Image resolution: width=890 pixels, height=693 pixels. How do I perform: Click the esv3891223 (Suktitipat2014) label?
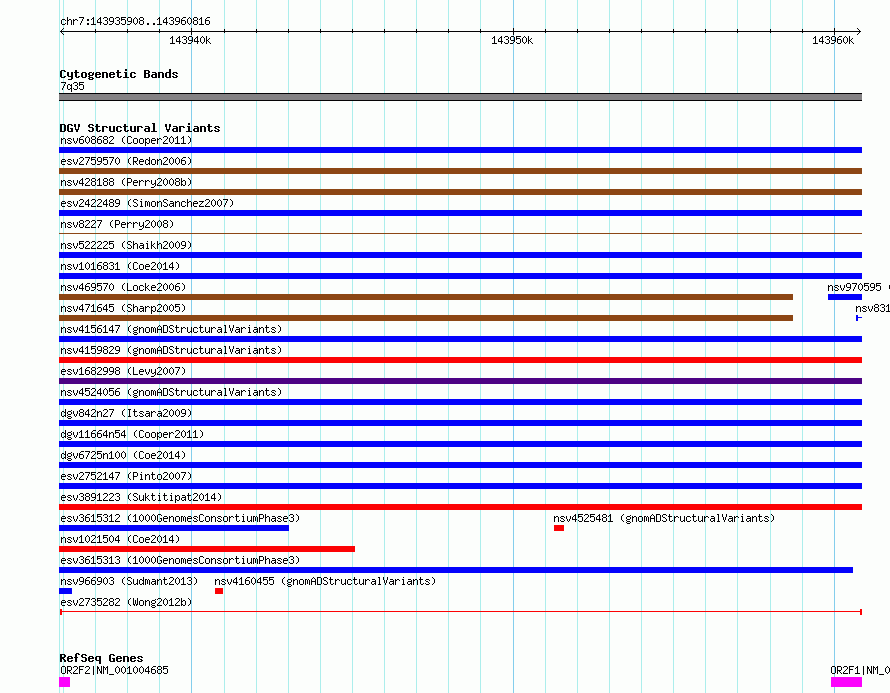(x=141, y=497)
